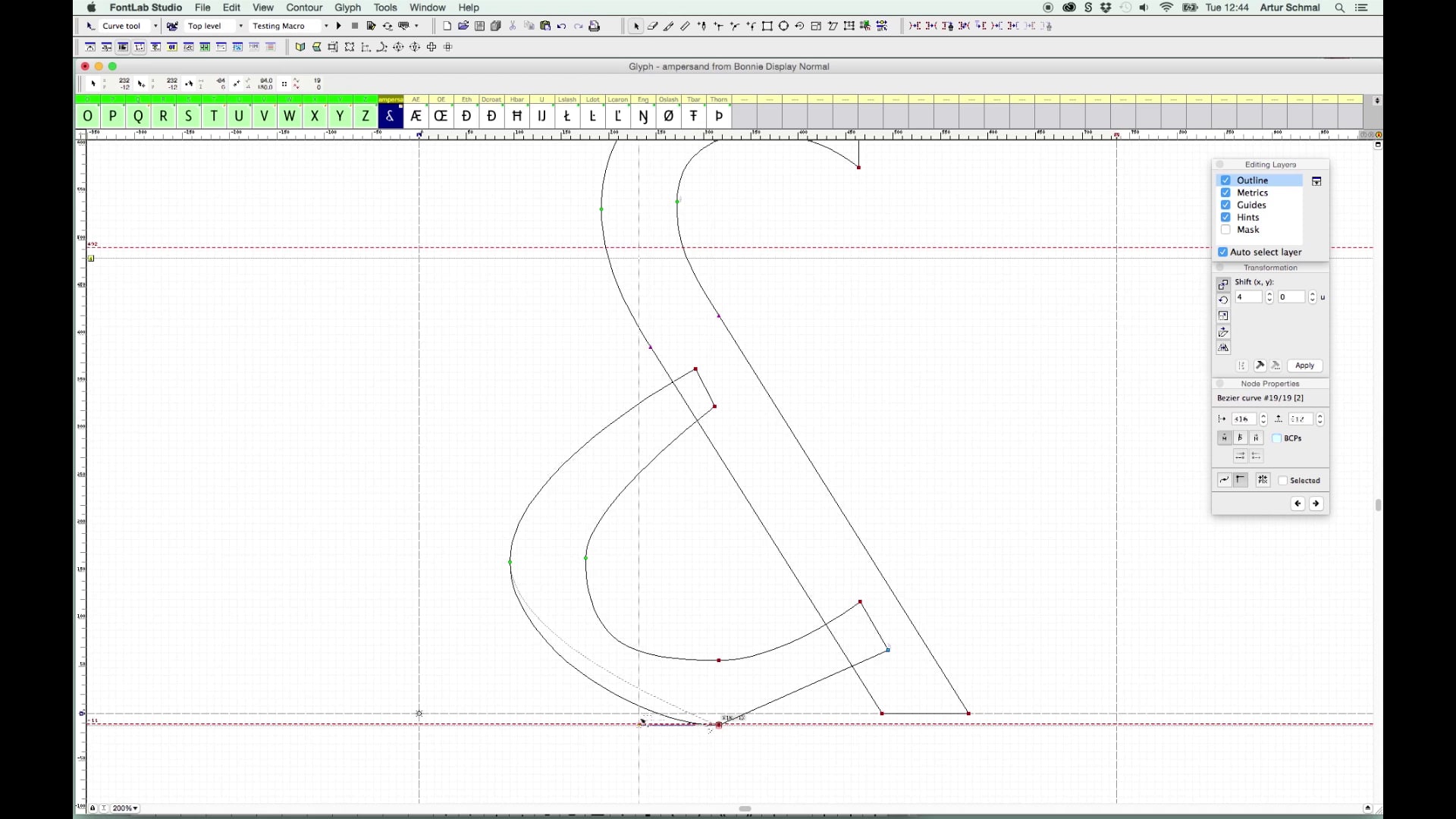The image size is (1456, 819).
Task: Toggle the Hints layer checkbox
Action: tap(1225, 218)
